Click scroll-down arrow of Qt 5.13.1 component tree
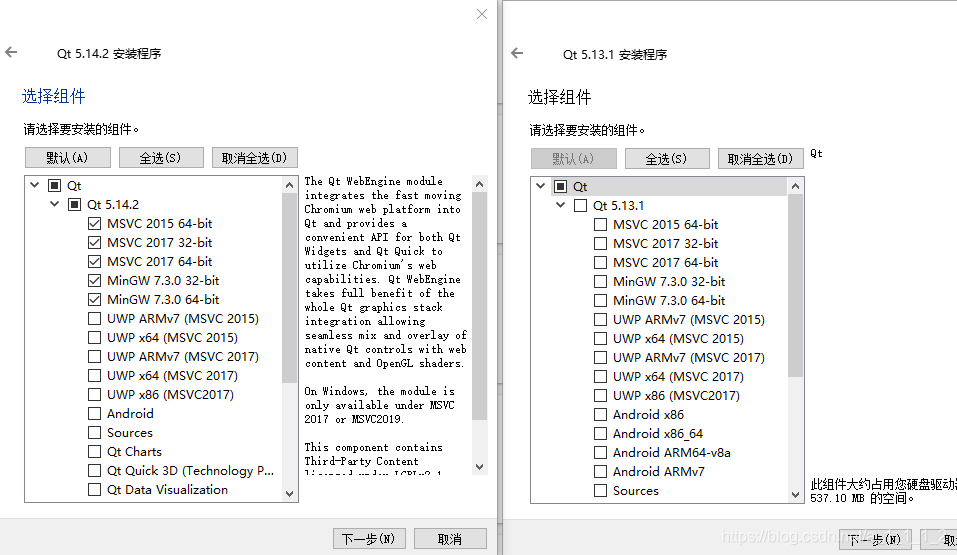The width and height of the screenshot is (957, 555). tap(795, 495)
